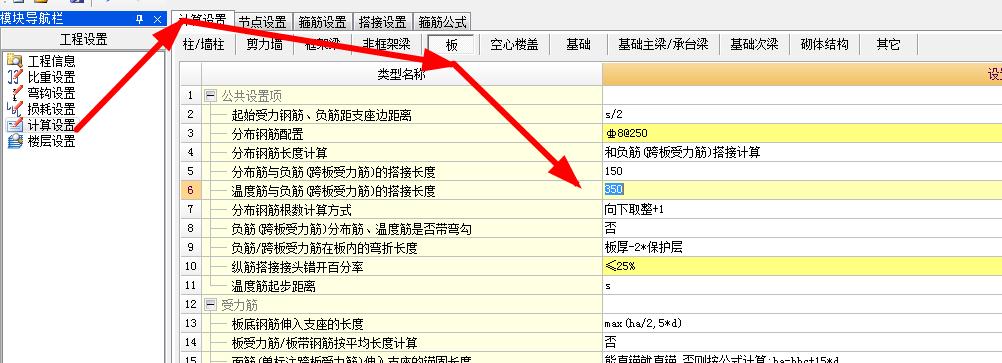The height and width of the screenshot is (363, 1002).
Task: Edit the 和负筋(跨板受力筋)搭接计算 value
Action: 802,153
